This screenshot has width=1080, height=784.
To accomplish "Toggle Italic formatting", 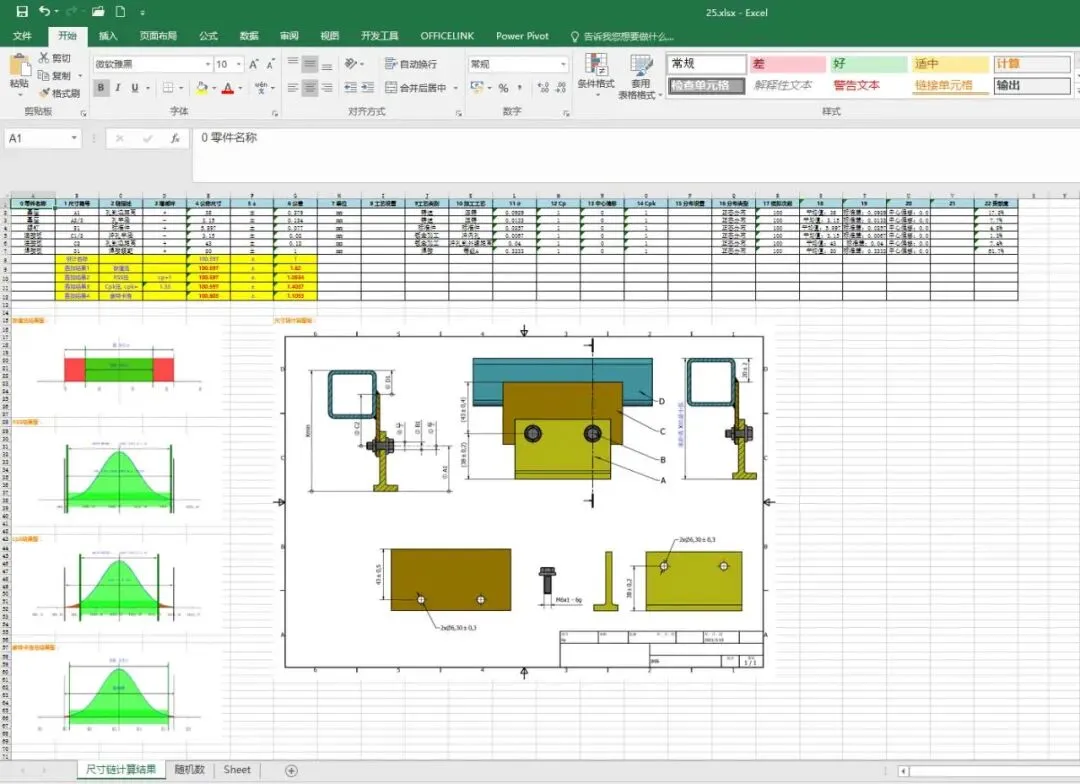I will [118, 87].
